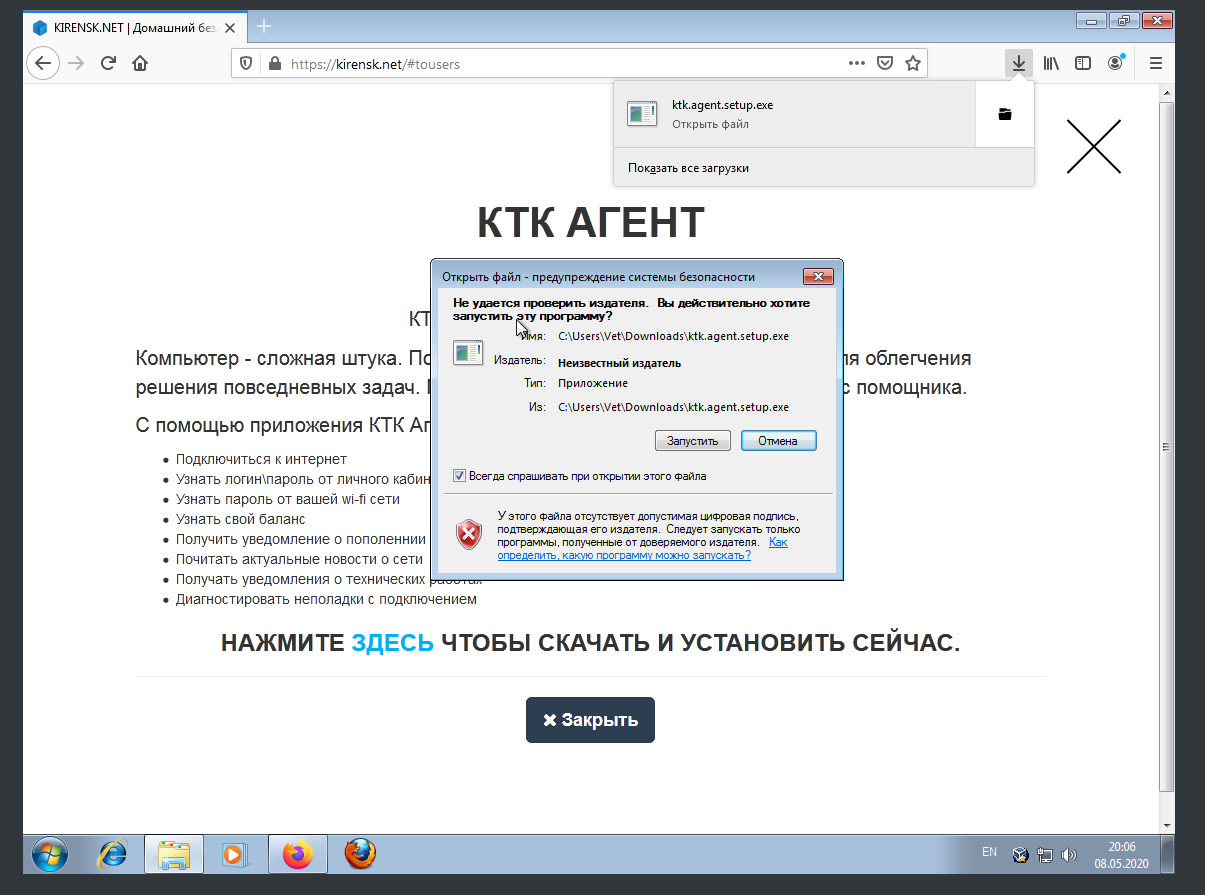This screenshot has height=895, width=1205.
Task: Click the tracking protection shield icon
Action: [x=247, y=63]
